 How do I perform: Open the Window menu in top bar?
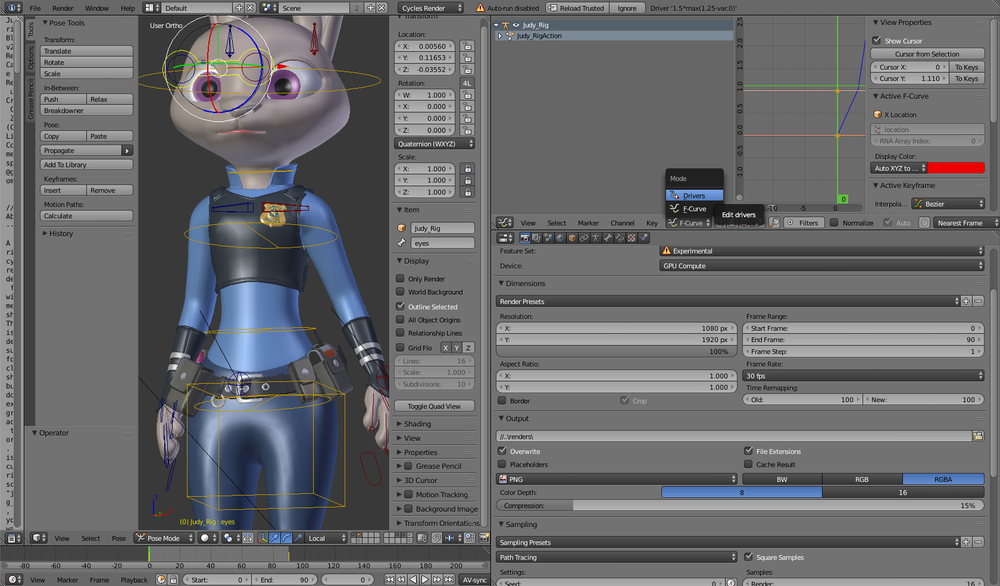point(96,8)
